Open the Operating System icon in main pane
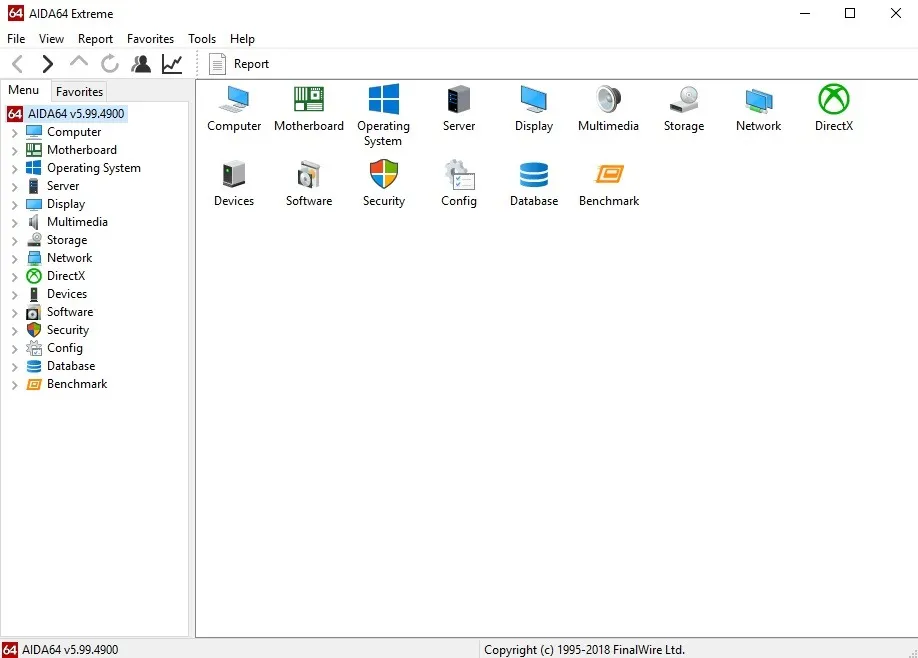Image resolution: width=918 pixels, height=658 pixels. click(383, 99)
